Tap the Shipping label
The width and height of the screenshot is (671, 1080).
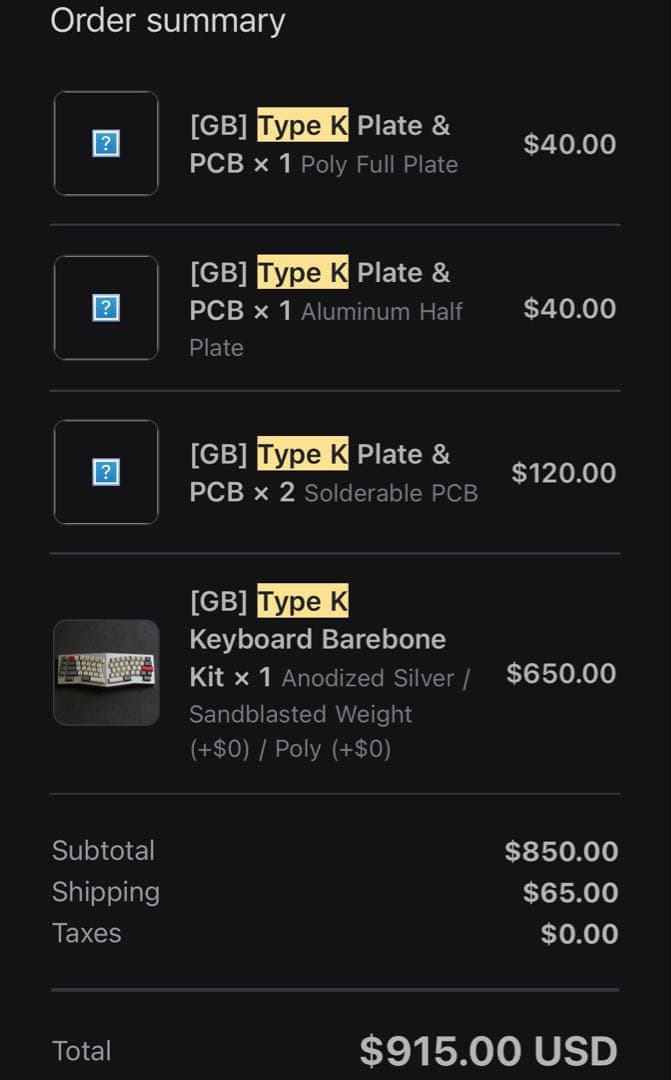click(x=105, y=892)
